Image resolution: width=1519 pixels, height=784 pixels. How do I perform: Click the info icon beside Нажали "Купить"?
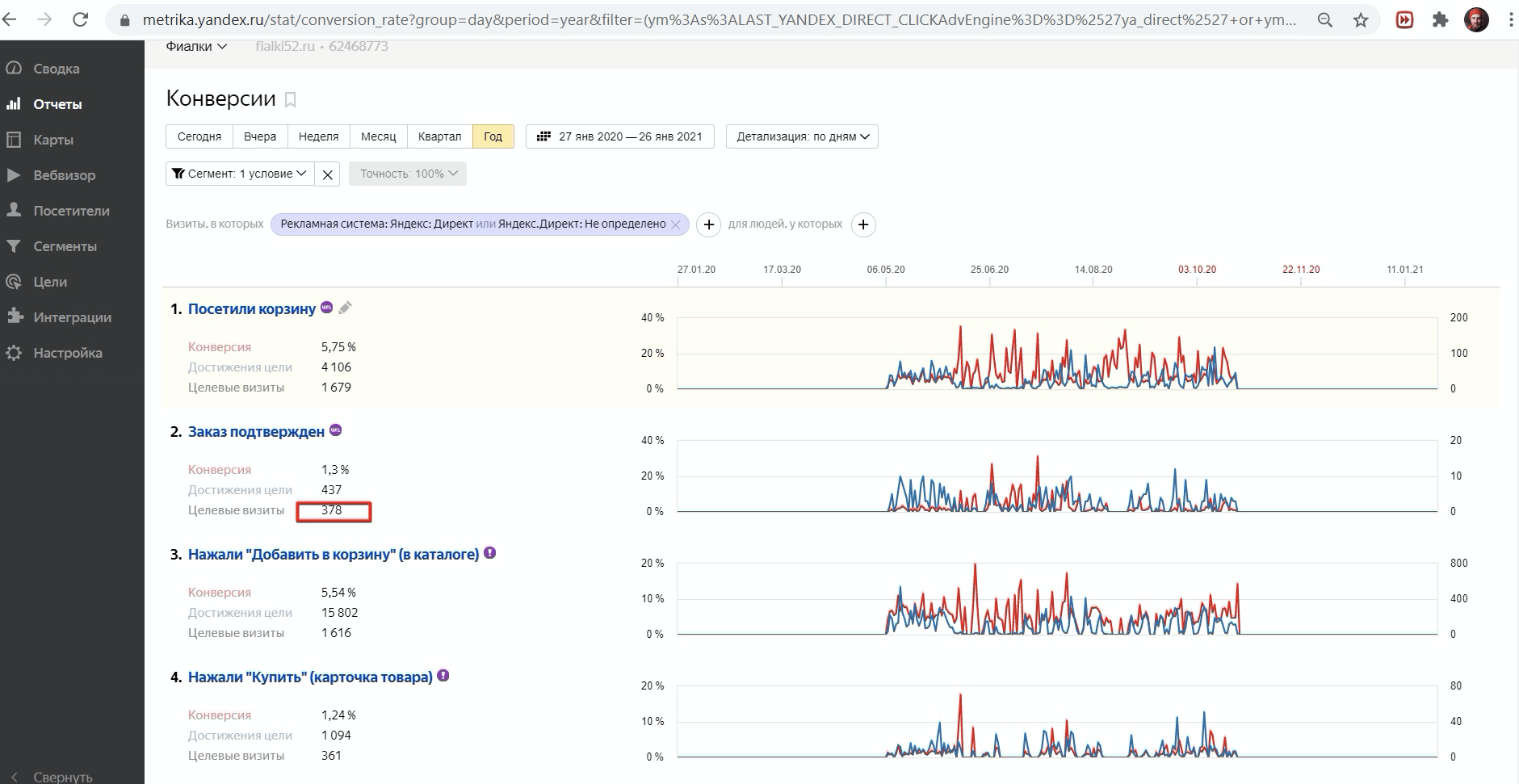pyautogui.click(x=443, y=676)
